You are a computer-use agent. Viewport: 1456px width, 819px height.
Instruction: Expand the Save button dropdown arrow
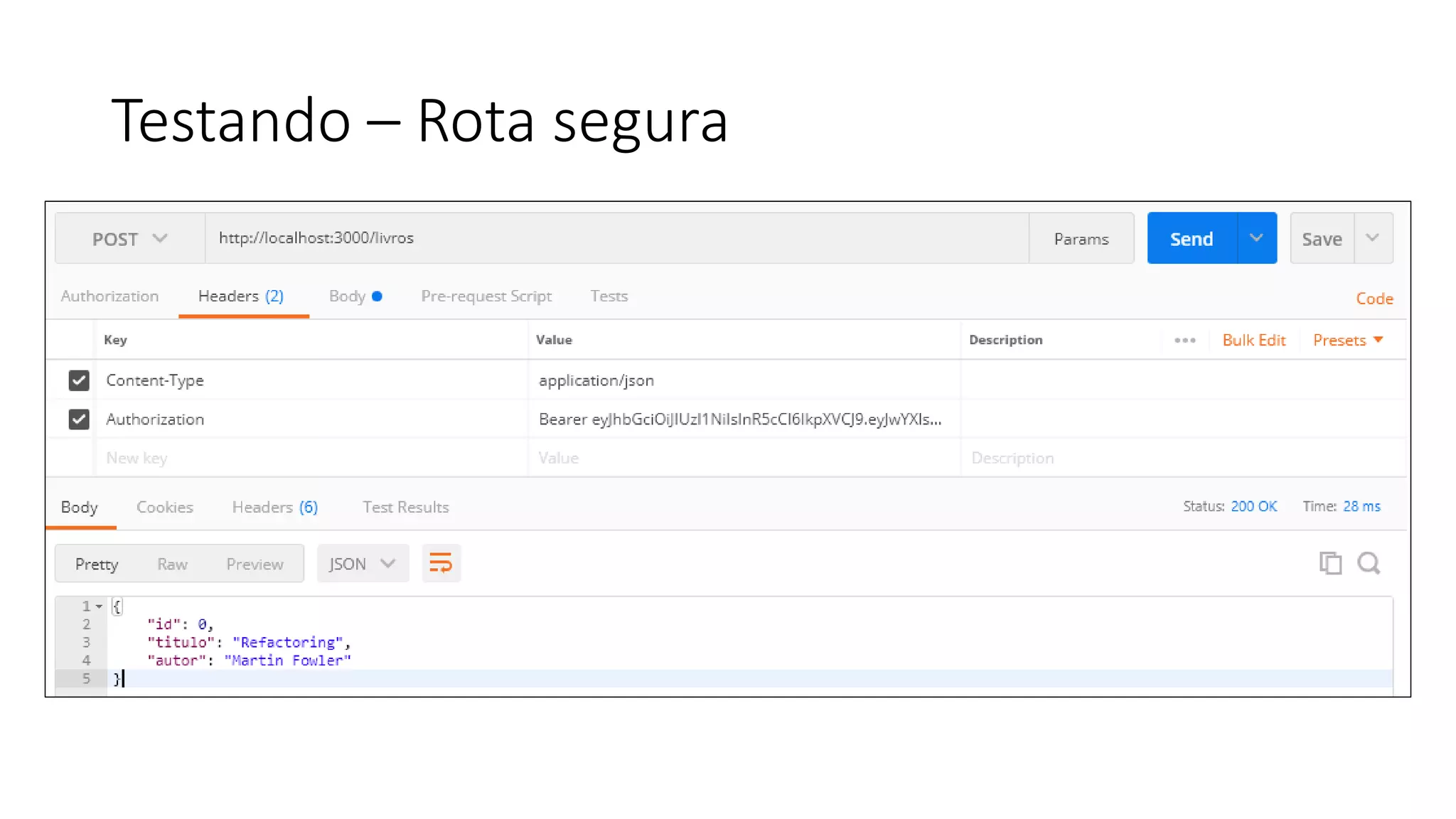tap(1373, 238)
